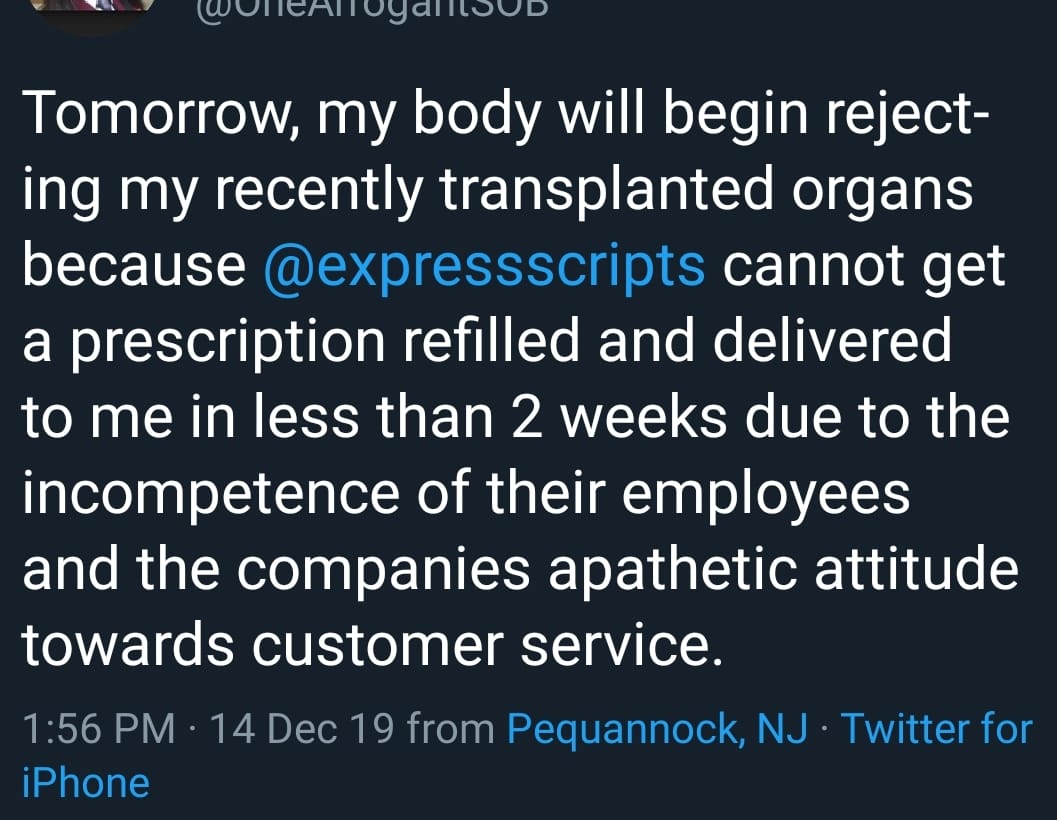Click the 'iPhone' source text

pos(86,783)
